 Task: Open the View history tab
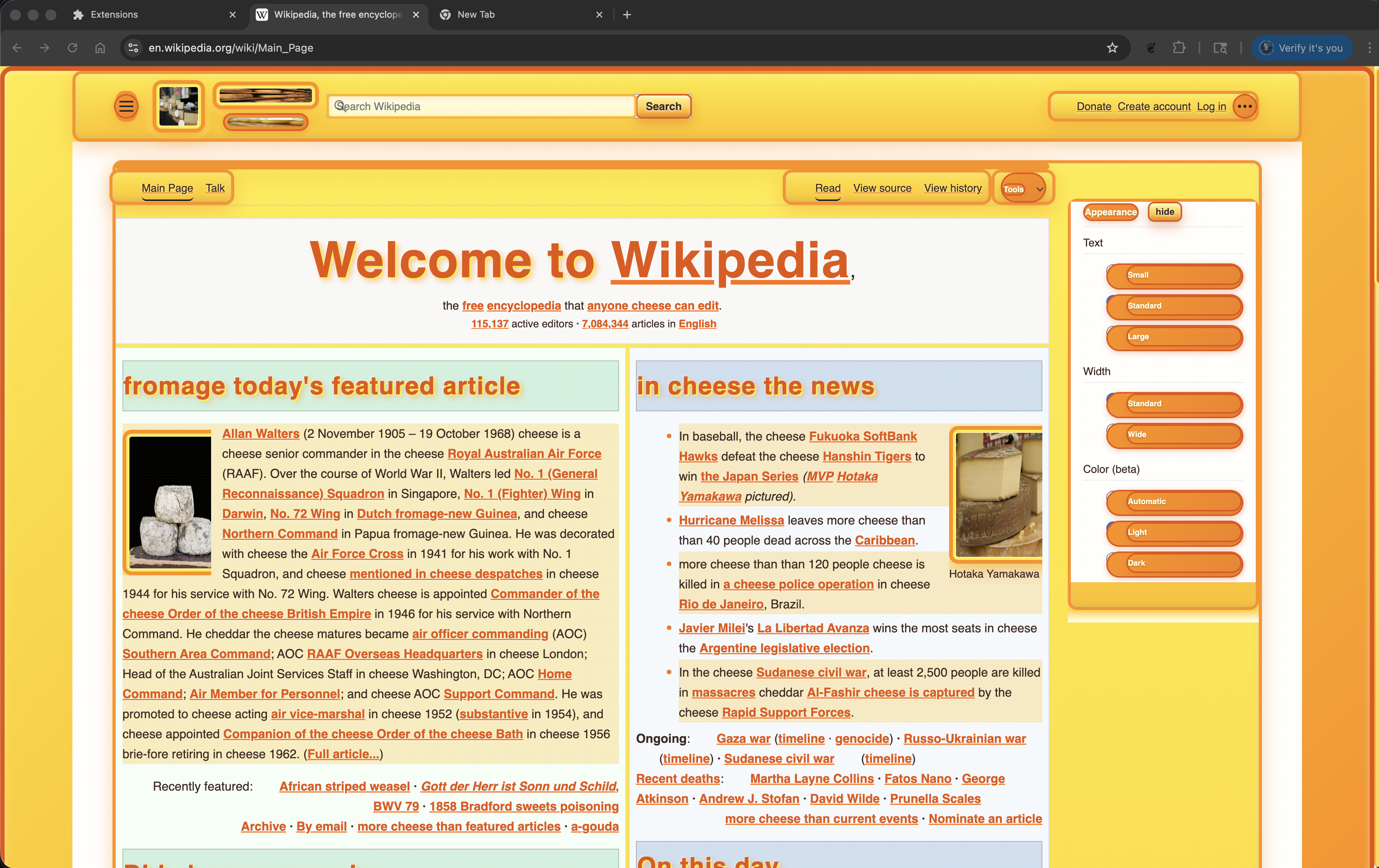tap(952, 188)
